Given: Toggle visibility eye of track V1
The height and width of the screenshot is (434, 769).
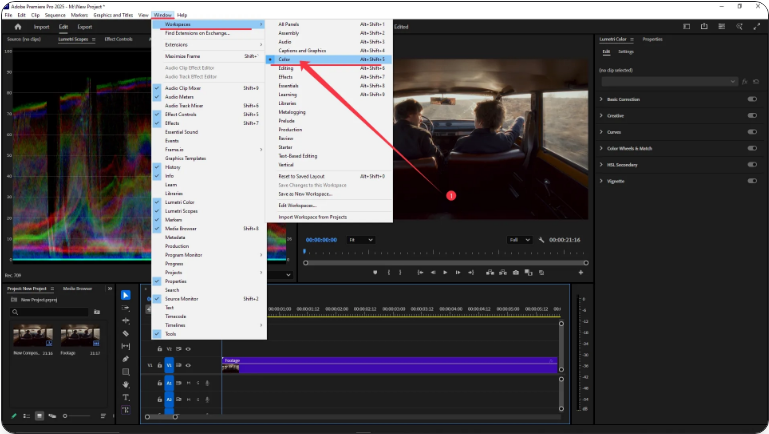Looking at the screenshot, I should click(x=189, y=365).
